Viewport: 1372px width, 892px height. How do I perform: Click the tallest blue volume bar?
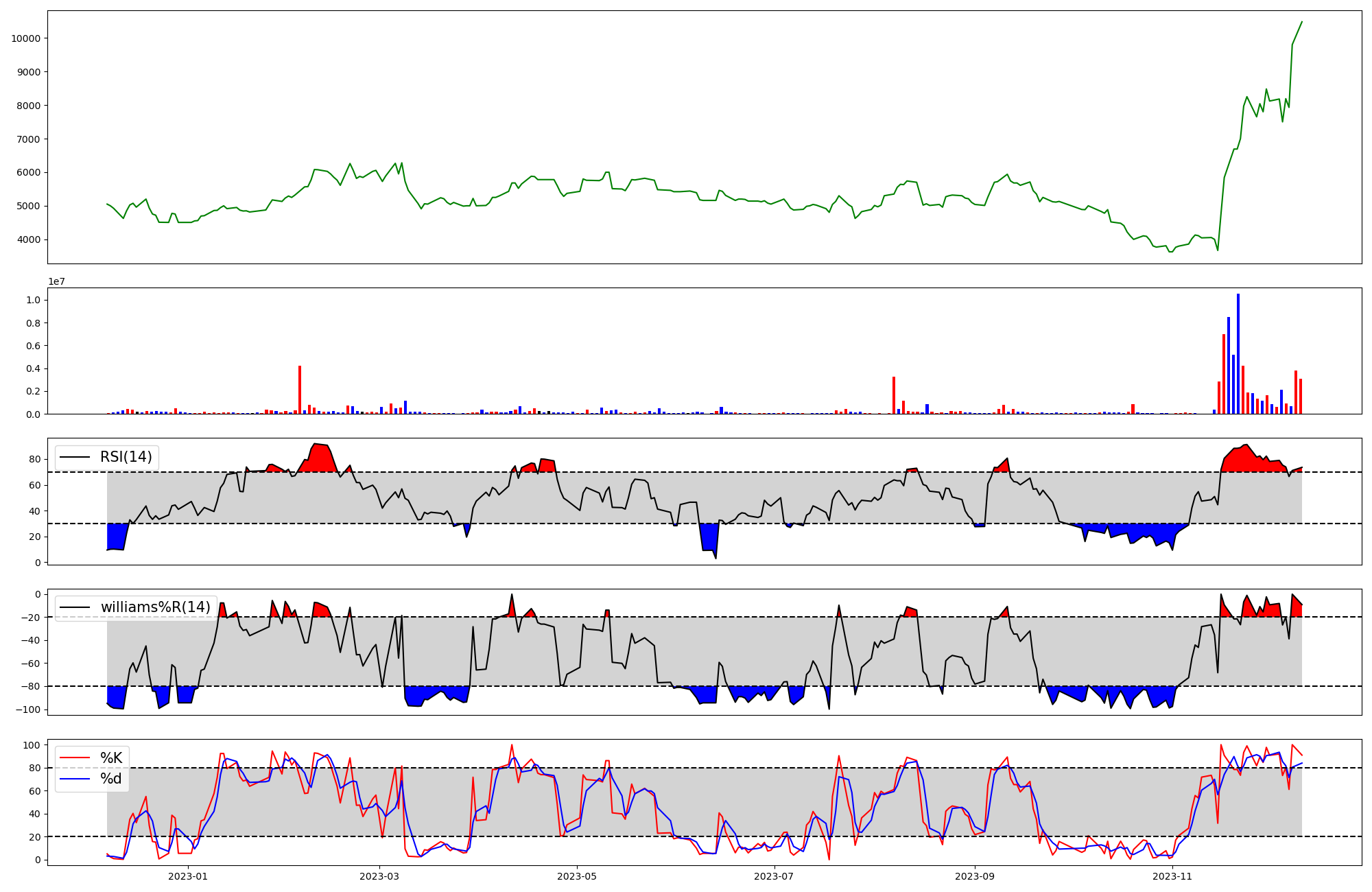point(1238,353)
